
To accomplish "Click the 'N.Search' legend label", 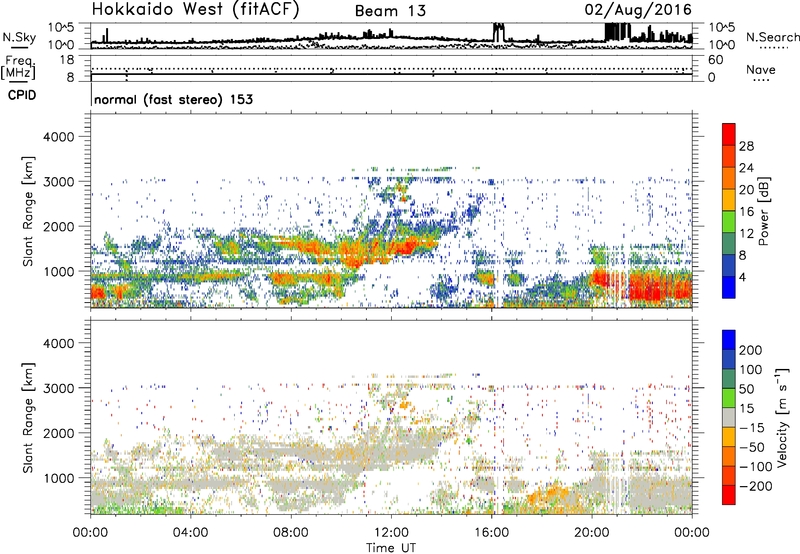I will click(x=772, y=37).
